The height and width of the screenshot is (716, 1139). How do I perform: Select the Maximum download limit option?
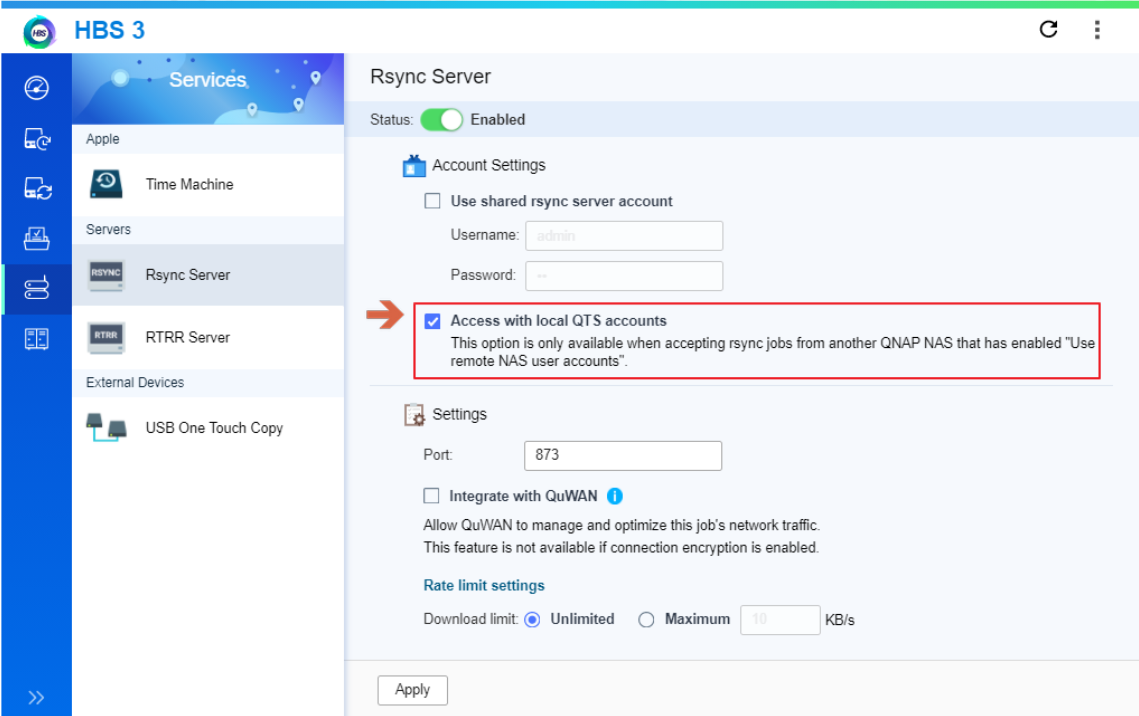tap(647, 619)
